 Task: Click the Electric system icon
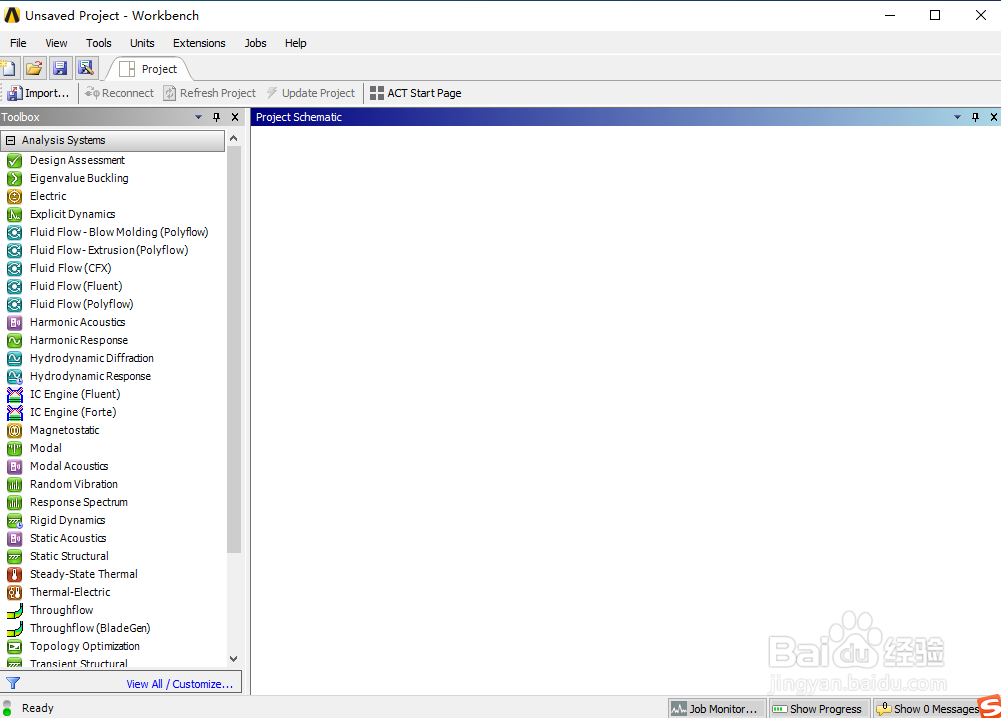(14, 197)
